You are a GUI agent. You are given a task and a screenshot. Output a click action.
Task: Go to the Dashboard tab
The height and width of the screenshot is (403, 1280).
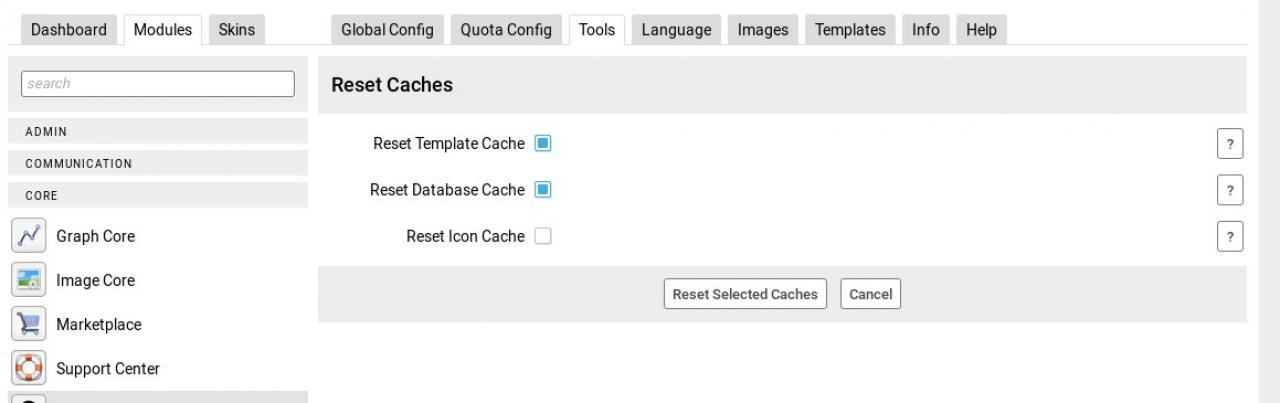coord(69,30)
